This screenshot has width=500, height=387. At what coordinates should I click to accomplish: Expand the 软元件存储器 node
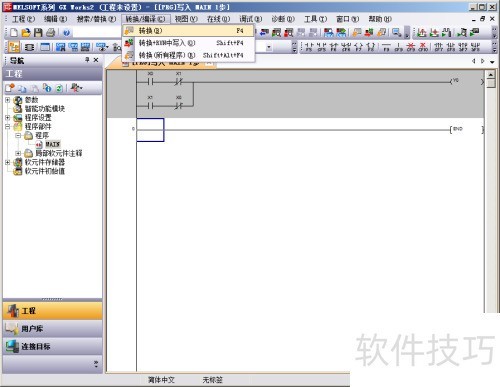click(8, 162)
